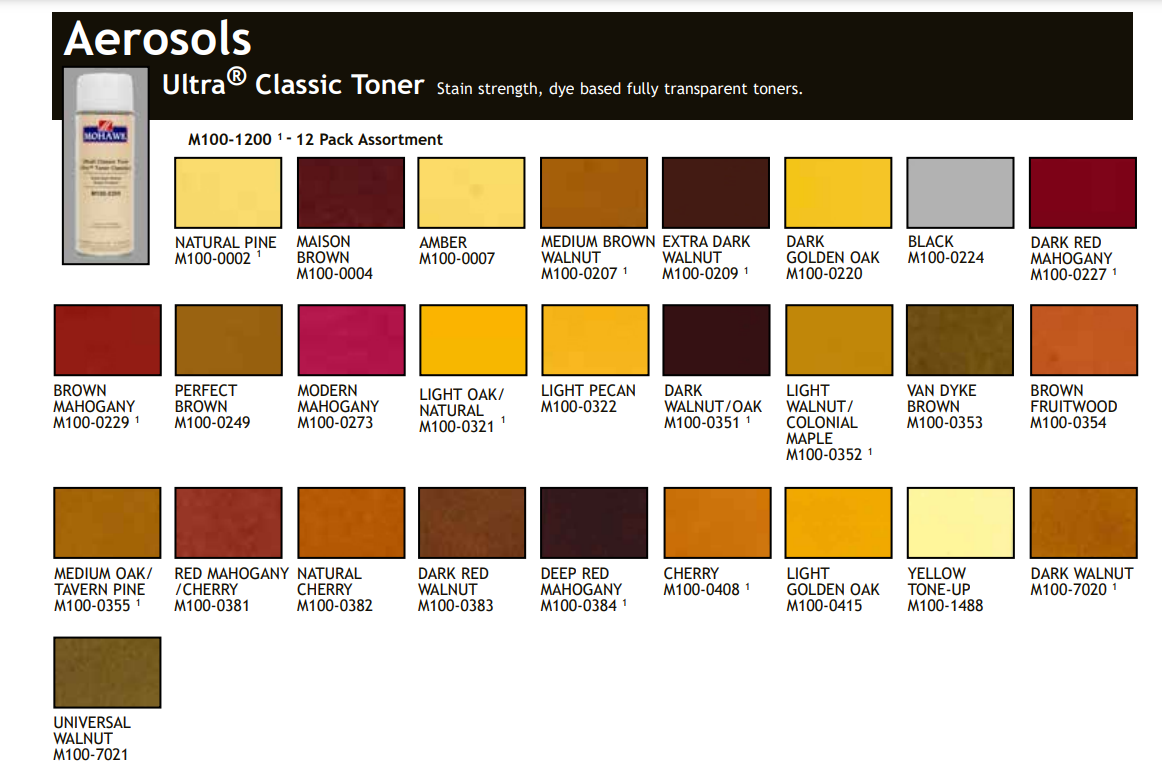Select the Black M100-0224 gray swatch
The image size is (1162, 783).
point(960,193)
